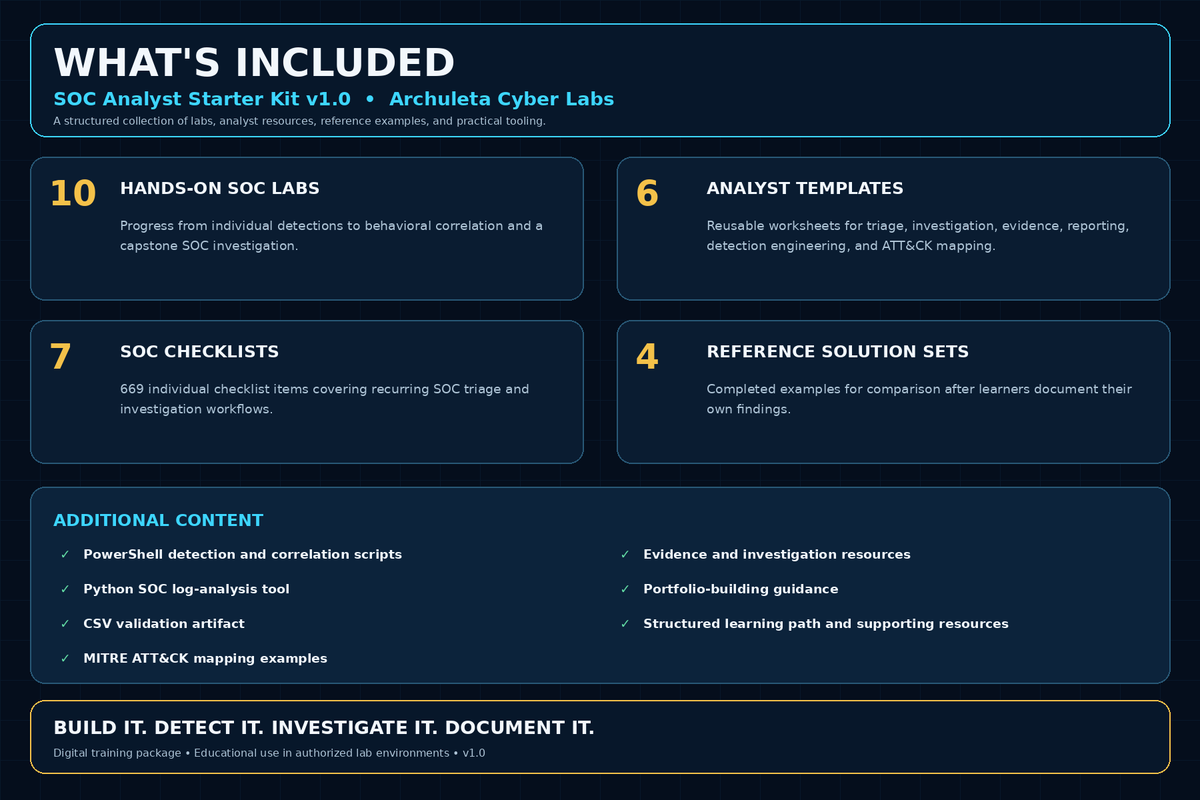Select the checkmark next to Python SOC log-analysis tool
This screenshot has height=800, width=1200.
pos(65,589)
